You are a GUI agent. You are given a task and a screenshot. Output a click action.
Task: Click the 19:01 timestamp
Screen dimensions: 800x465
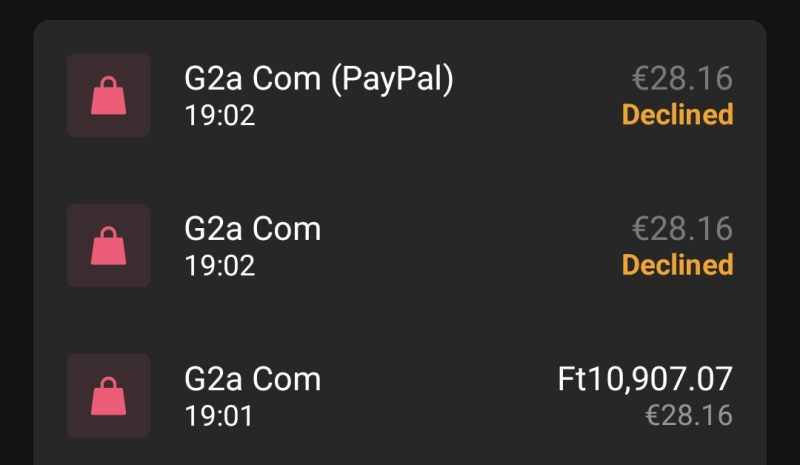[220, 416]
